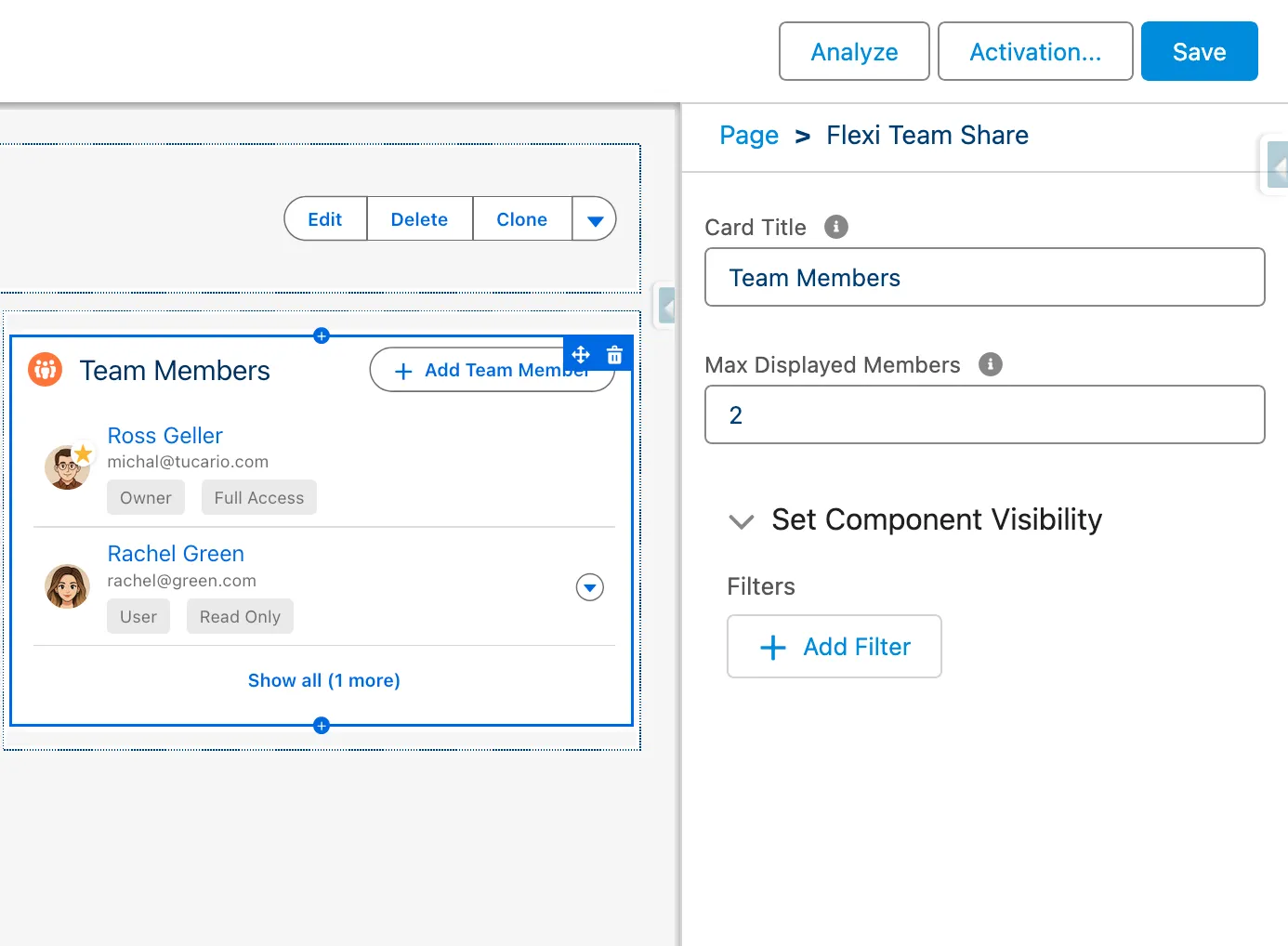
Task: Click Page in the breadcrumb
Action: click(749, 135)
